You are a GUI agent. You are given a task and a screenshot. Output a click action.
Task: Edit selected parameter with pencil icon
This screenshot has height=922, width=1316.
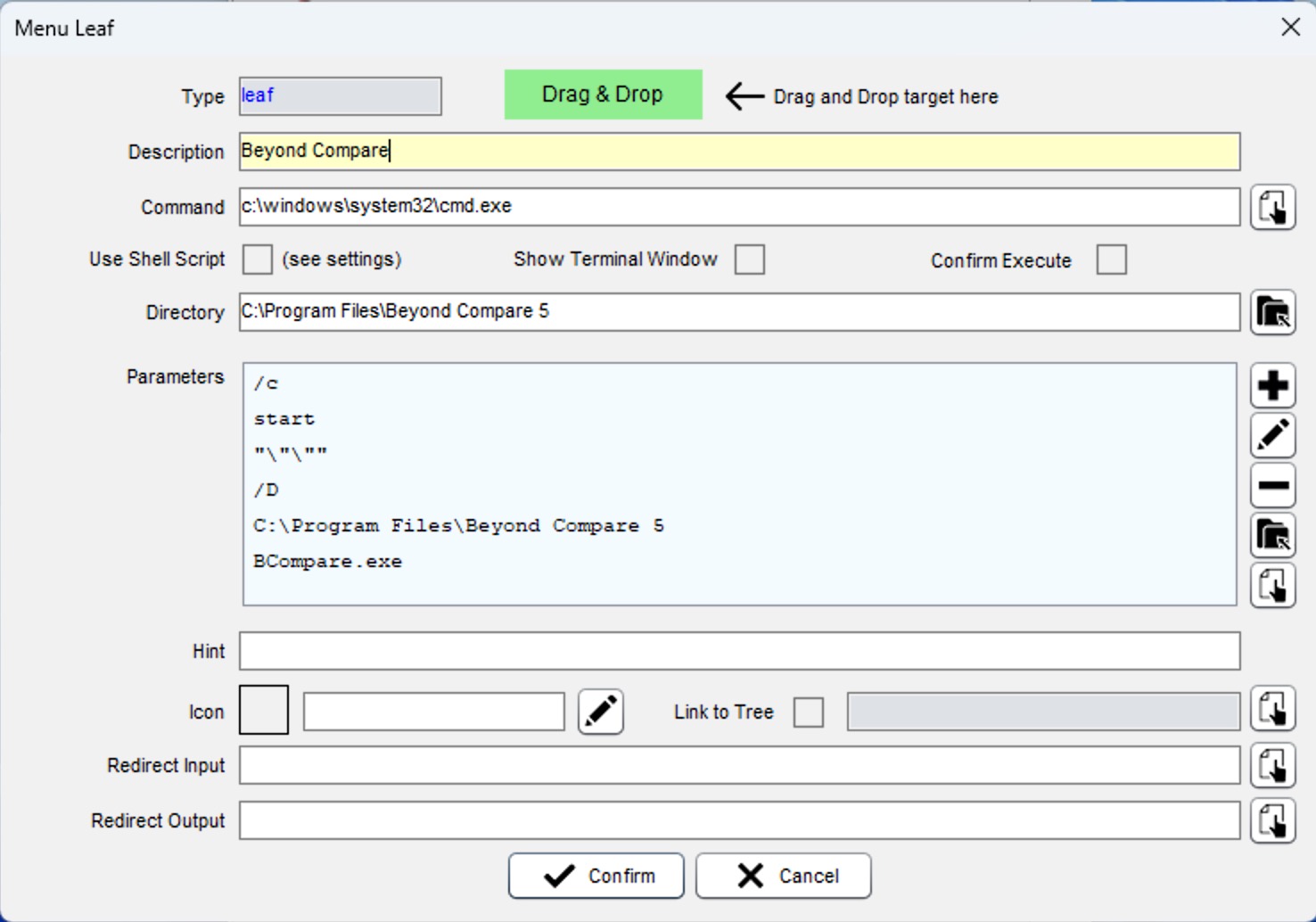point(1272,436)
